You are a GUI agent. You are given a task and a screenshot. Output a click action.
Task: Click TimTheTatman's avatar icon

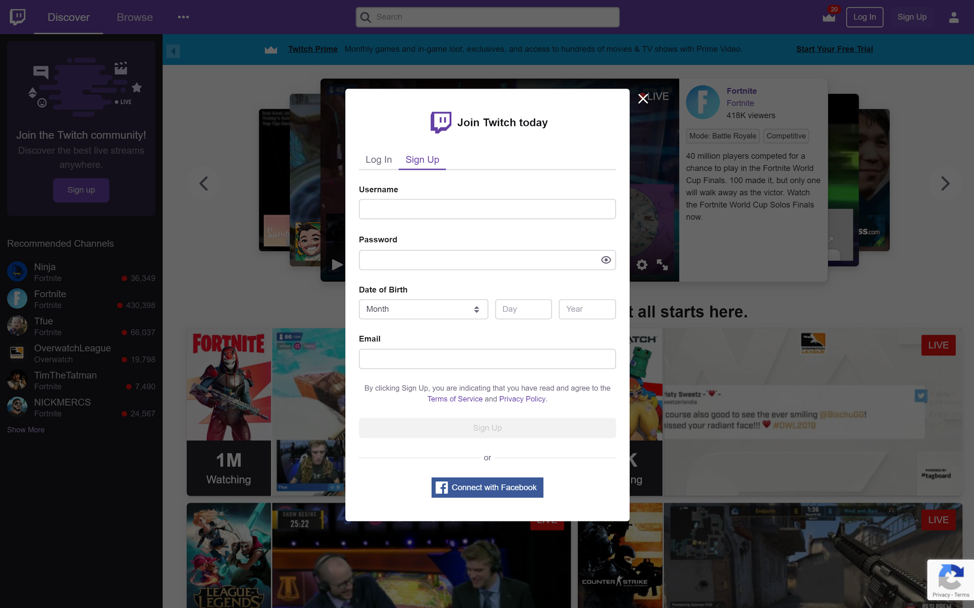click(17, 379)
